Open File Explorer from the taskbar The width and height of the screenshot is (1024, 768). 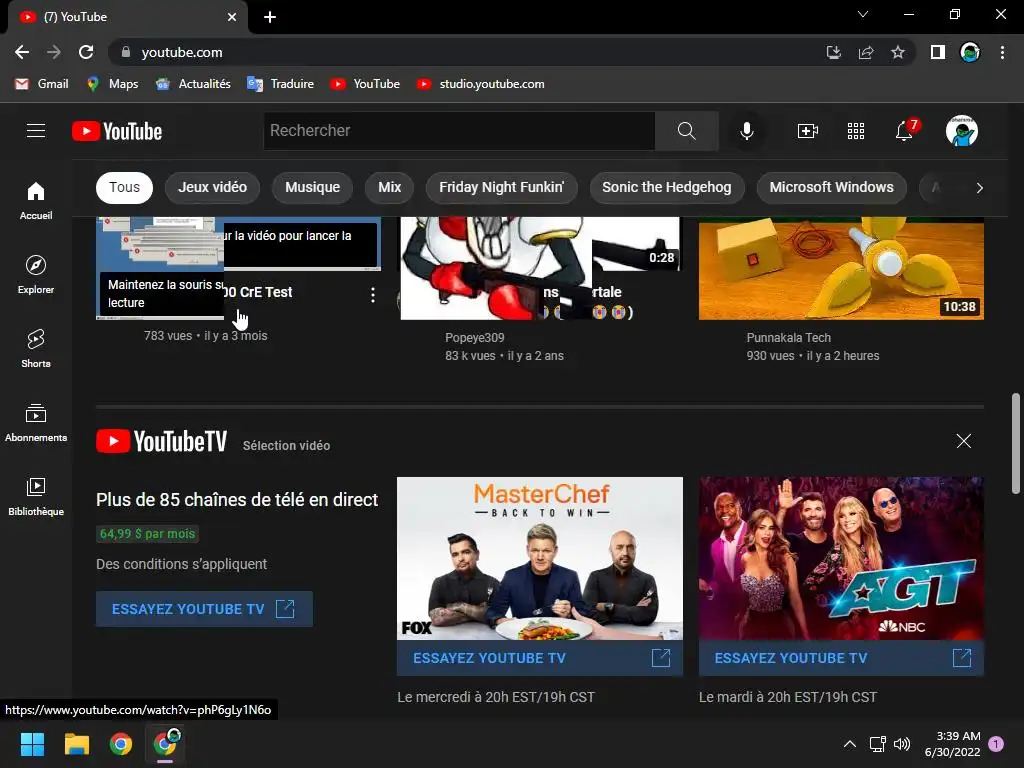click(76, 744)
